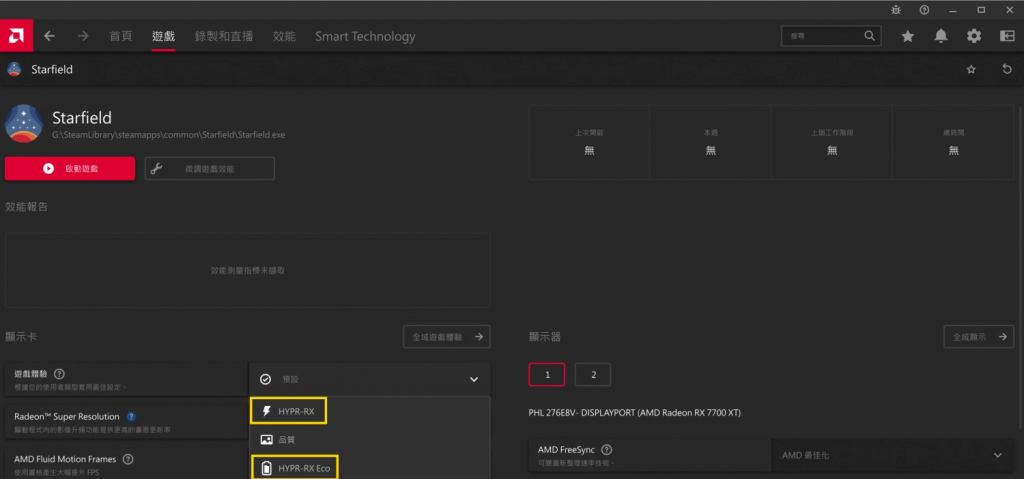Favorite Starfield with the star outline
This screenshot has height=479, width=1024.
[x=971, y=69]
